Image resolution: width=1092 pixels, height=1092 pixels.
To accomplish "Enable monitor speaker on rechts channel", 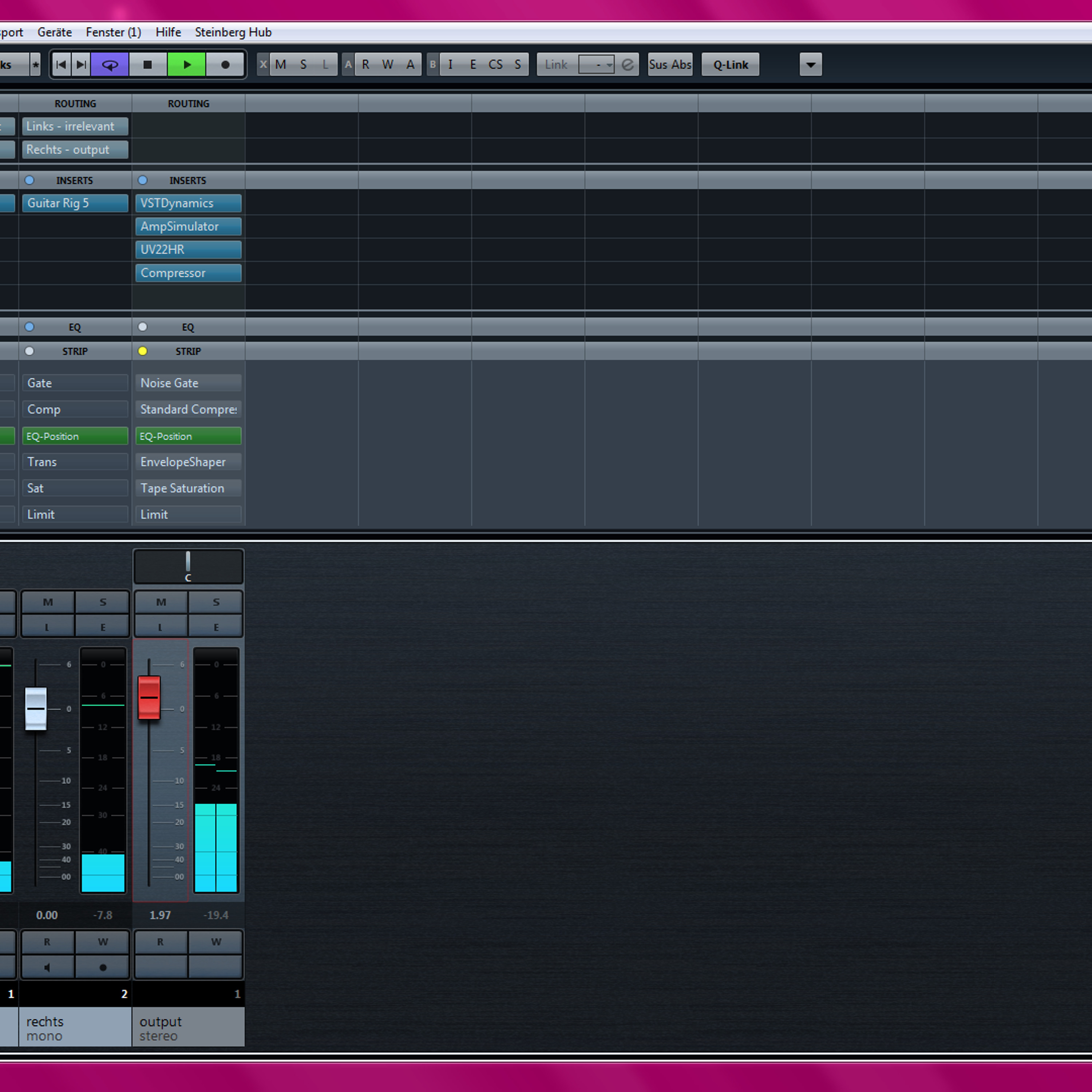I will tap(47, 967).
